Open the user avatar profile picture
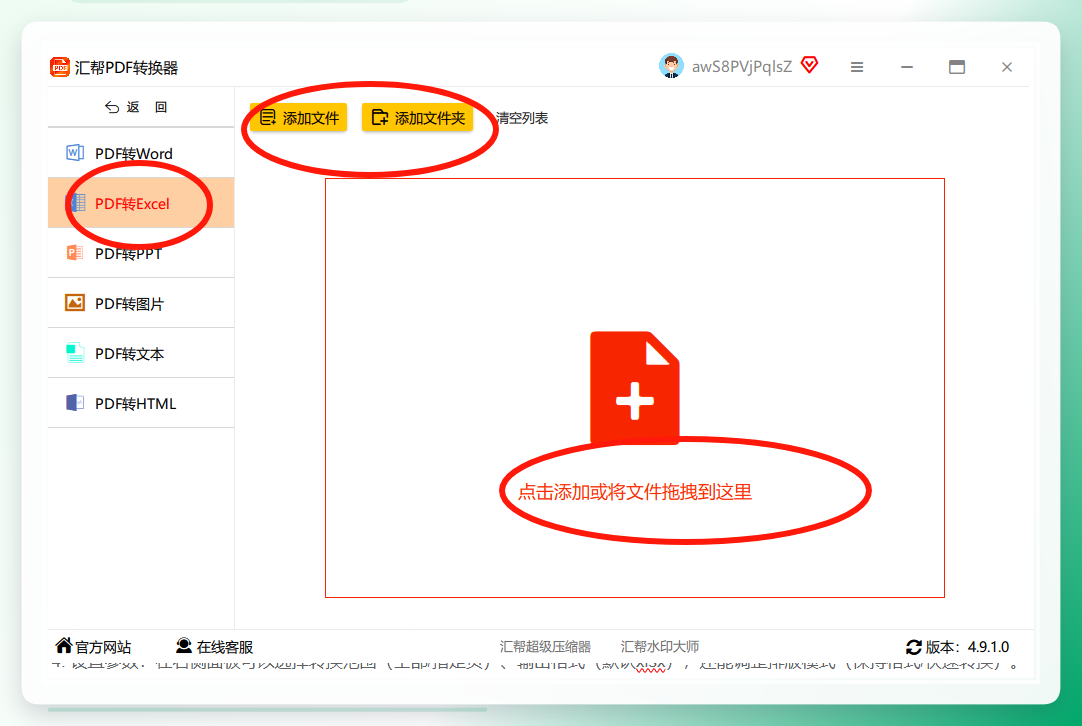The image size is (1082, 726). (671, 66)
